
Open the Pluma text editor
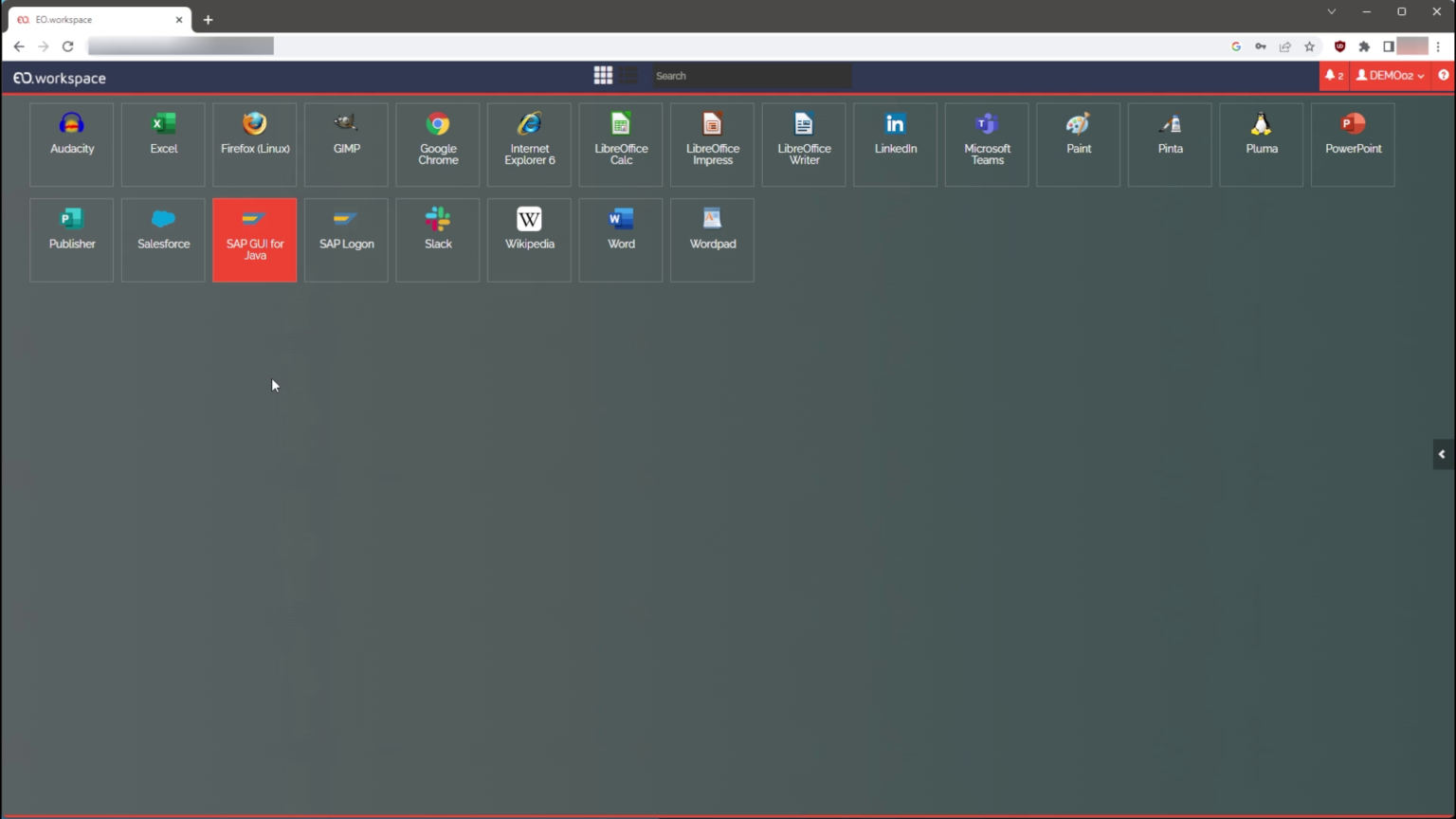[1261, 145]
